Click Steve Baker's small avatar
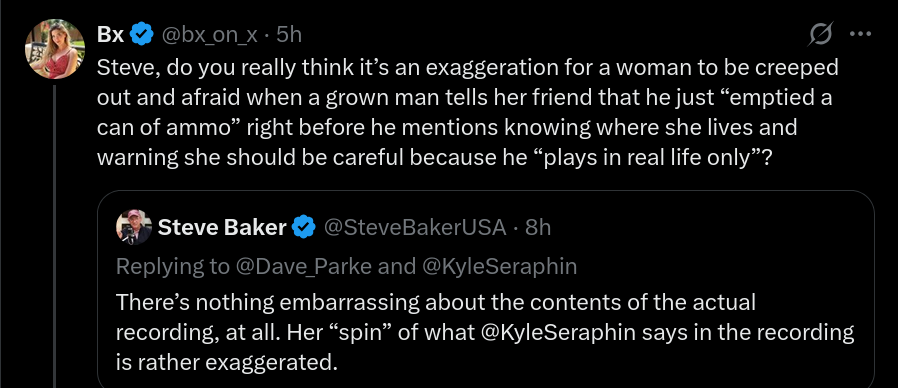898x388 pixels. pyautogui.click(x=134, y=228)
